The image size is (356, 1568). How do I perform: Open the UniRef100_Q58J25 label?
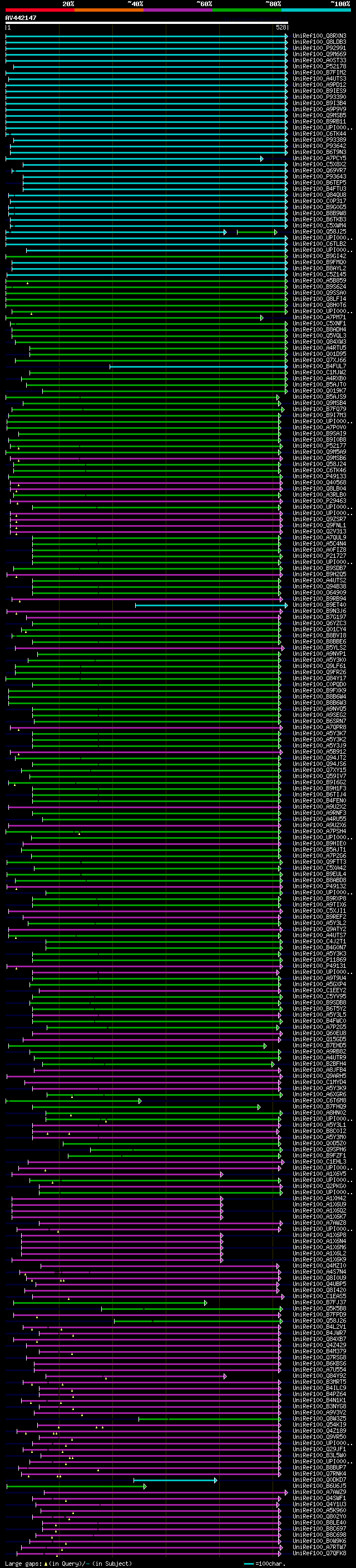[319, 232]
